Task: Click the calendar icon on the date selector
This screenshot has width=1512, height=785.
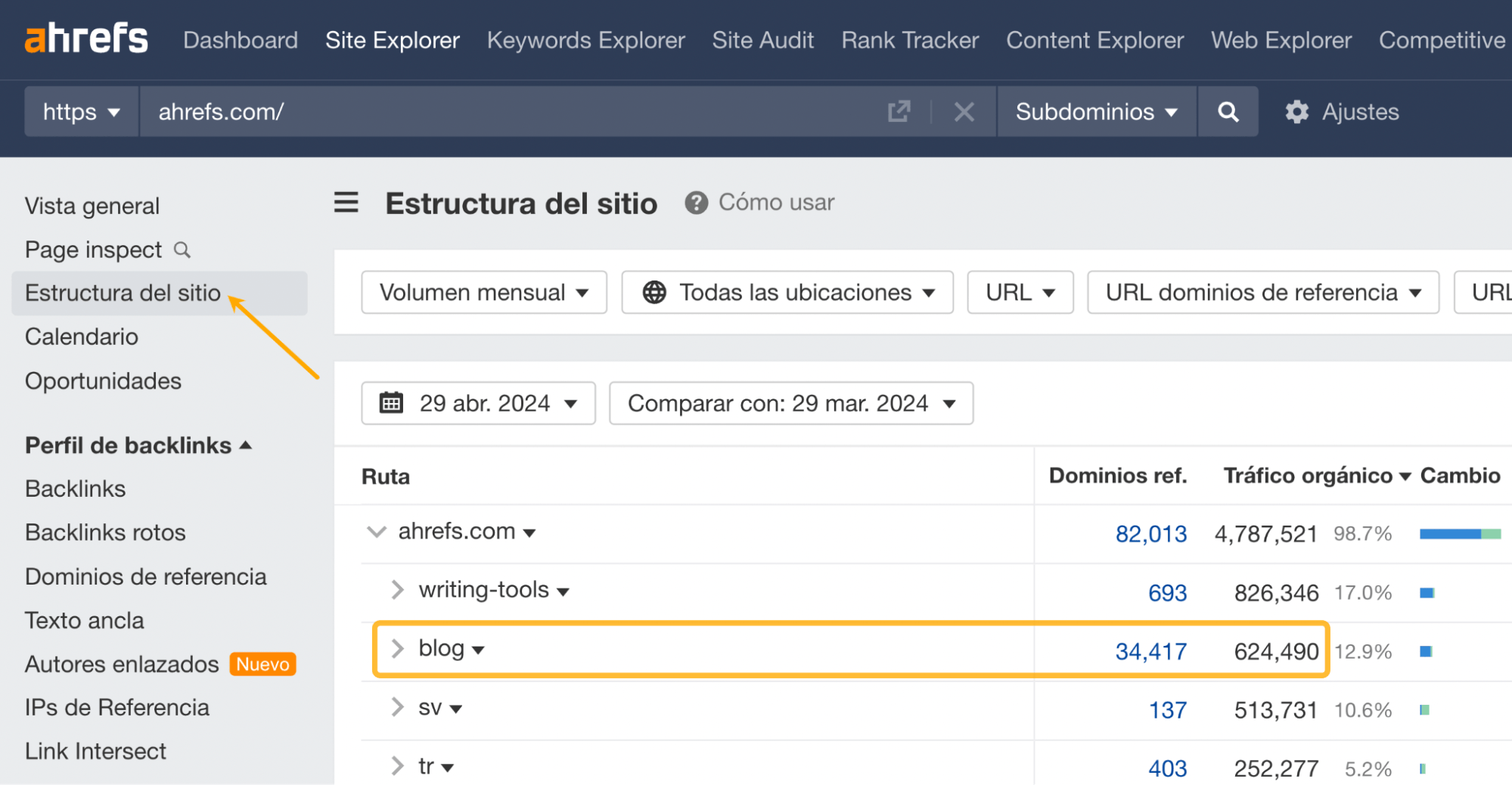Action: (x=391, y=403)
